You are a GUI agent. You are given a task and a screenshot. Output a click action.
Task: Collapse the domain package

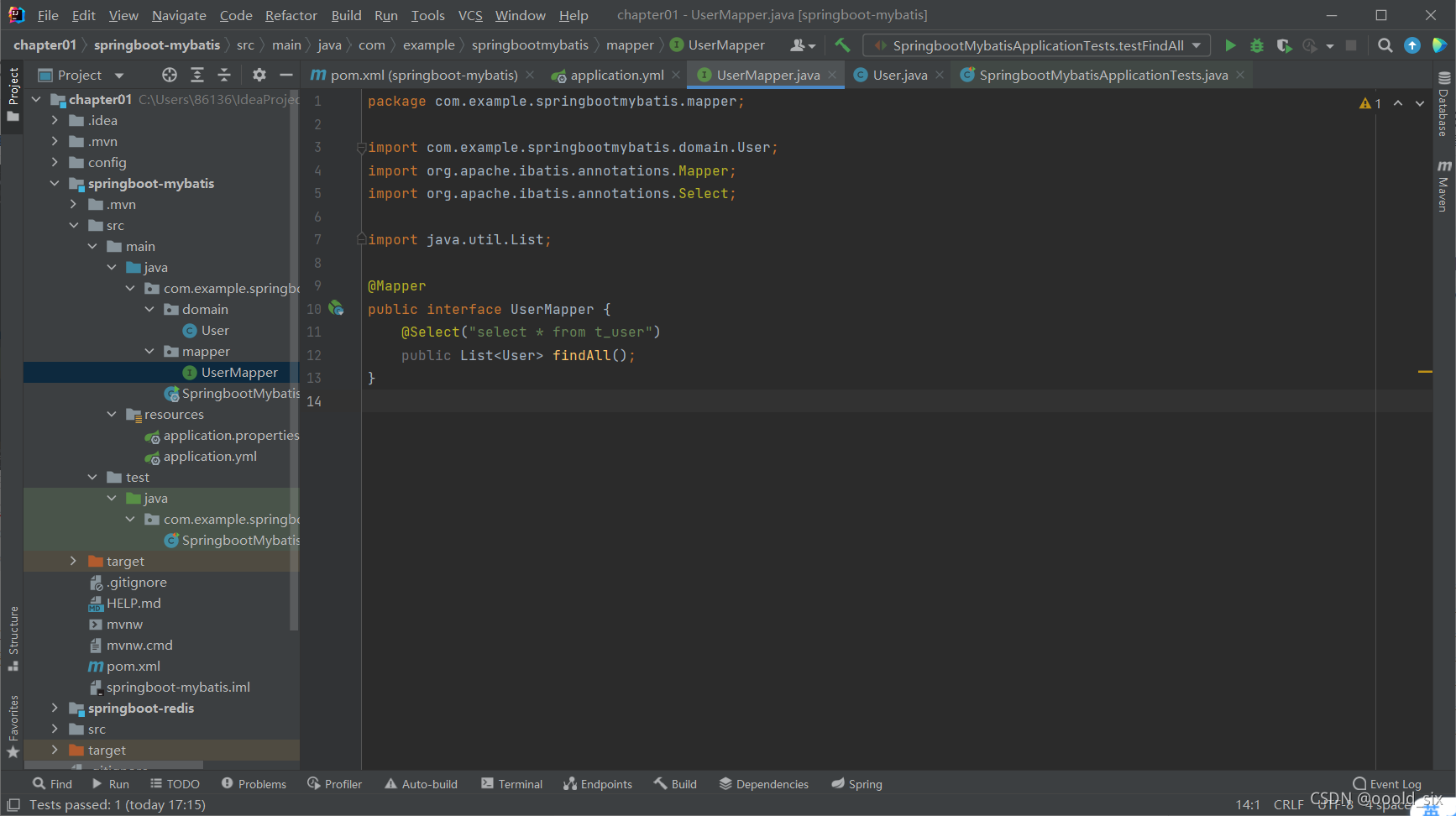point(149,309)
